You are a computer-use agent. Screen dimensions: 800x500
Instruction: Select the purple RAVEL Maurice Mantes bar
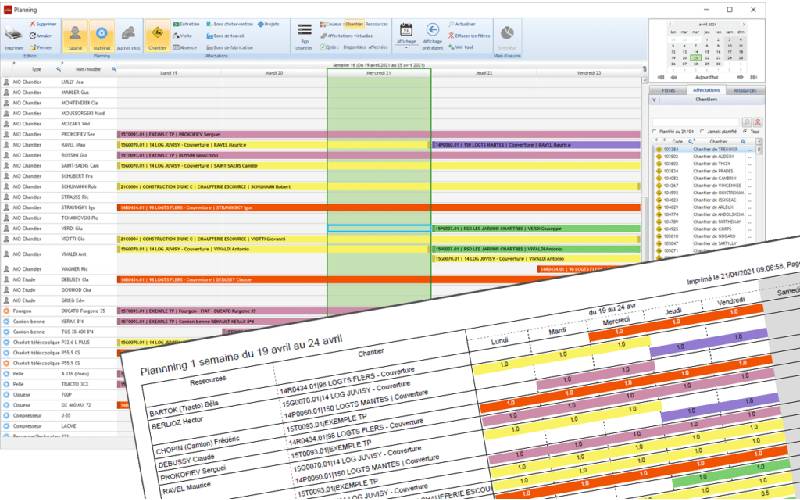point(536,145)
